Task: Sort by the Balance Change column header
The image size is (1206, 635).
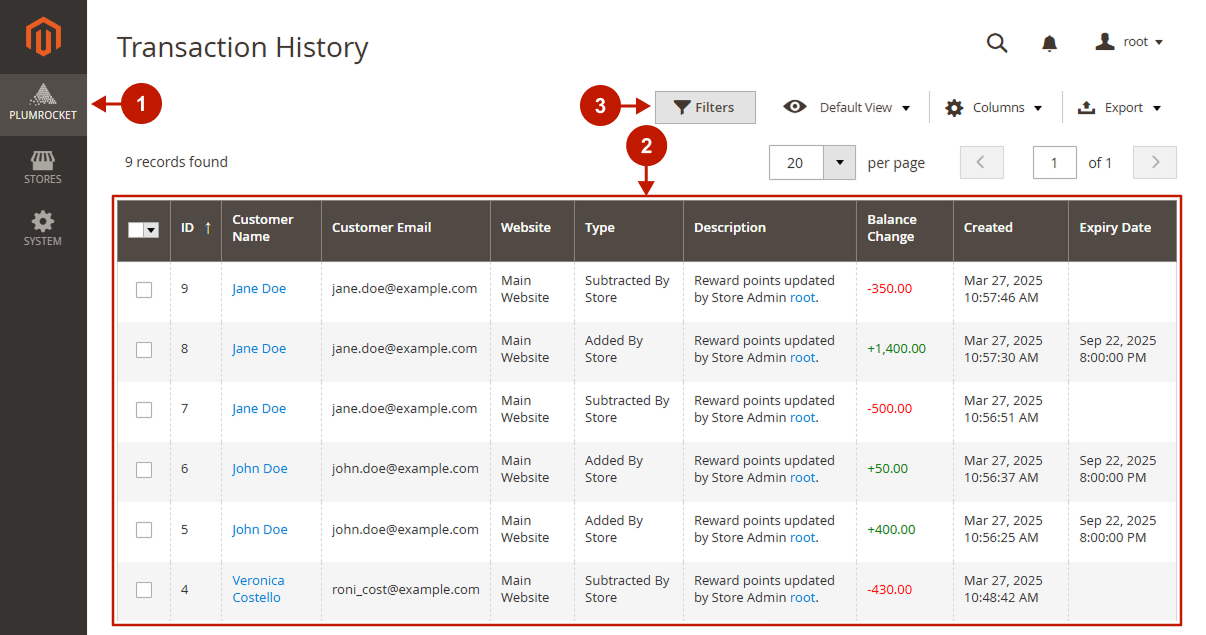Action: 891,228
